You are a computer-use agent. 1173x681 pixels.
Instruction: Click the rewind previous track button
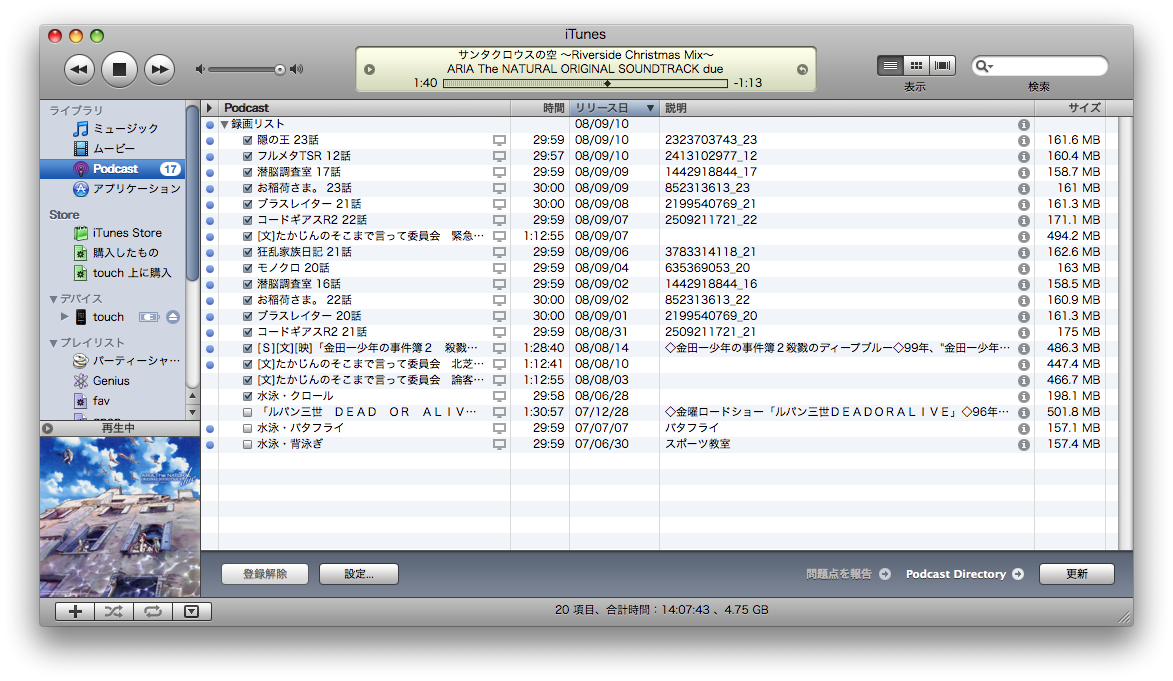(79, 70)
